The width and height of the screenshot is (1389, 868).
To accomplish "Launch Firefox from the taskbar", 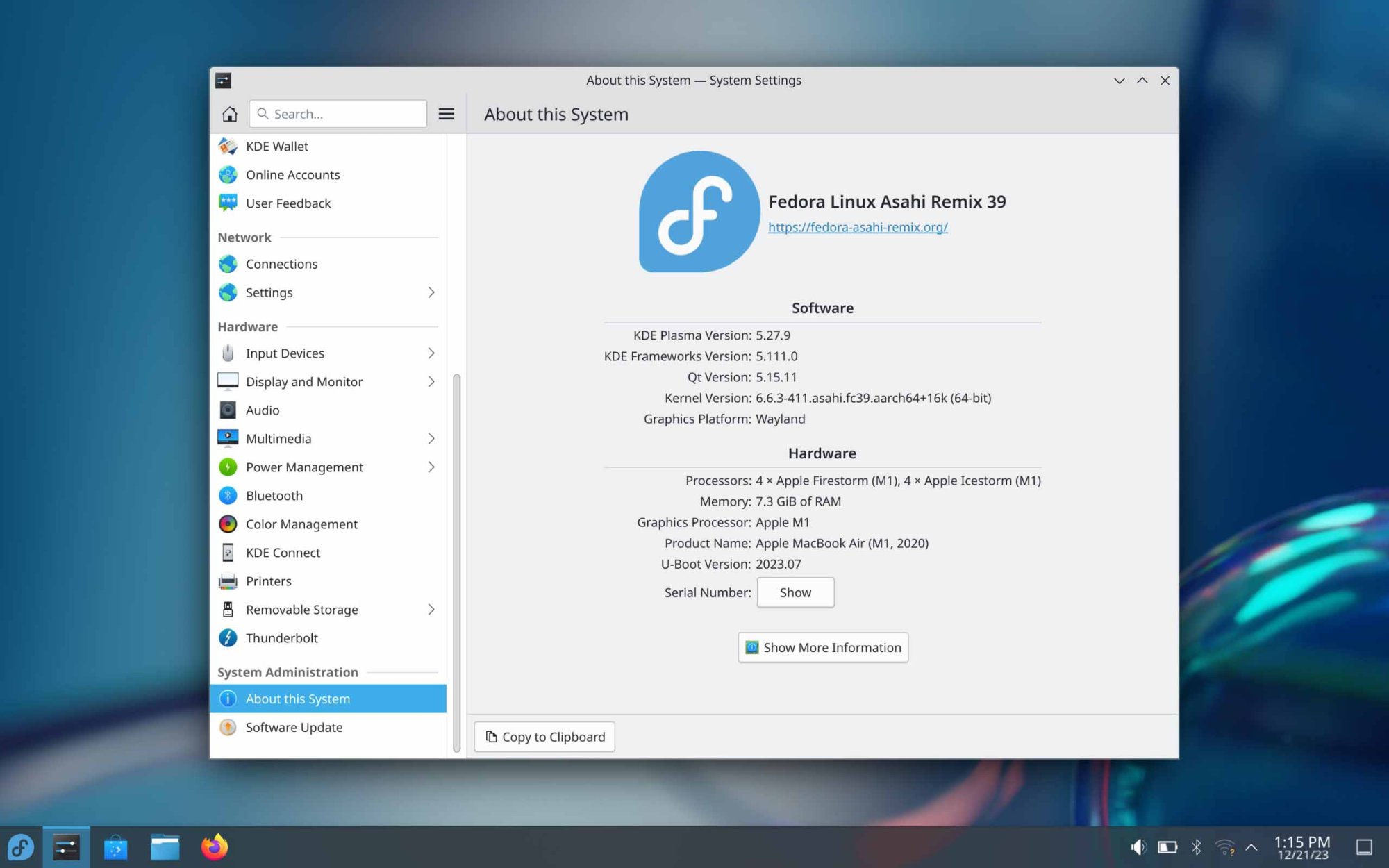I will (214, 847).
